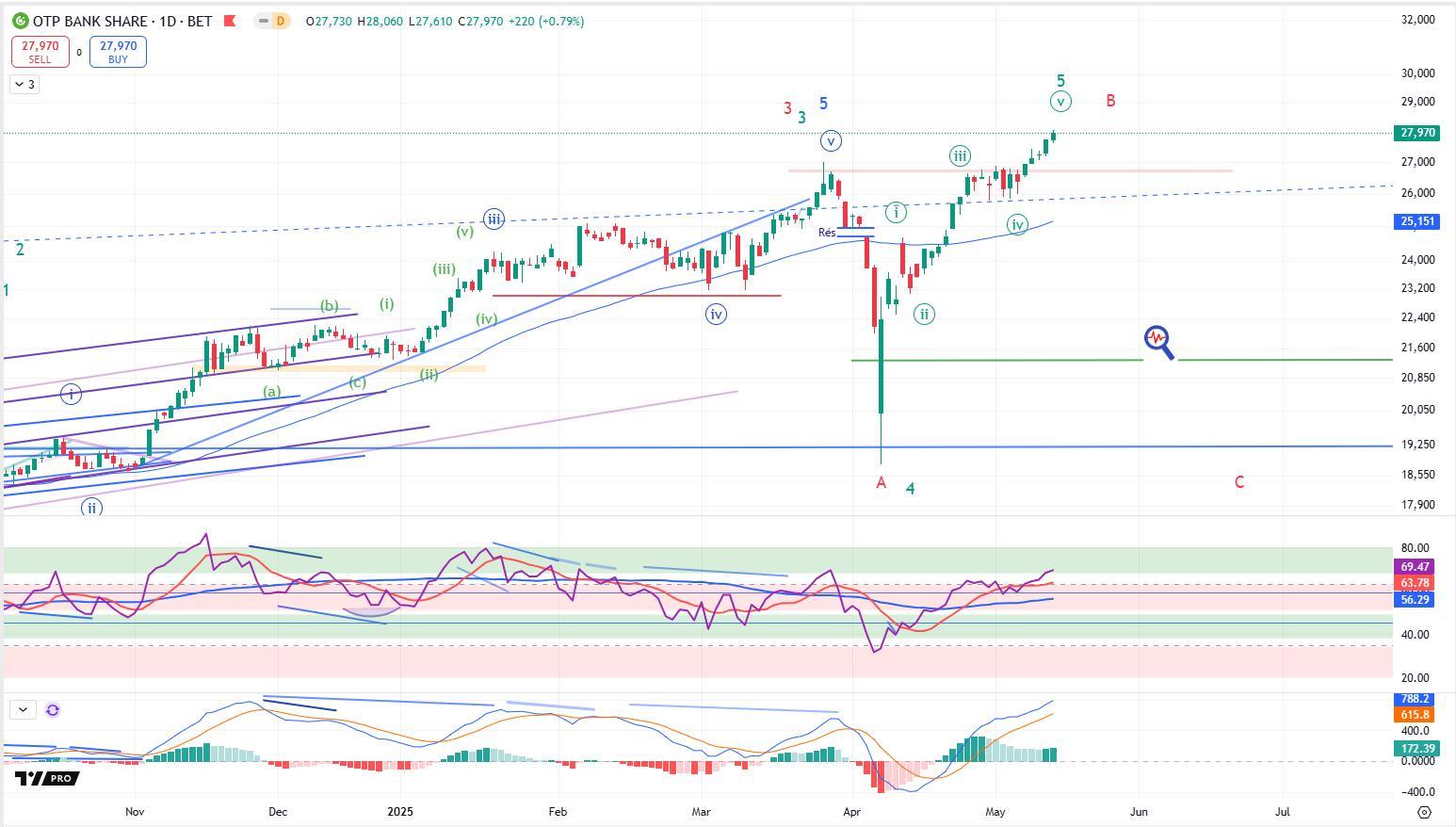Click the 19,250 price axis label
Image resolution: width=1456 pixels, height=827 pixels.
coord(1417,445)
